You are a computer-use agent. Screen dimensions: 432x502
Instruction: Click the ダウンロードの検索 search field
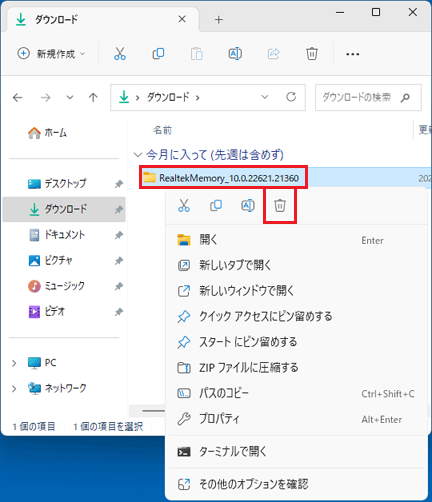point(368,98)
